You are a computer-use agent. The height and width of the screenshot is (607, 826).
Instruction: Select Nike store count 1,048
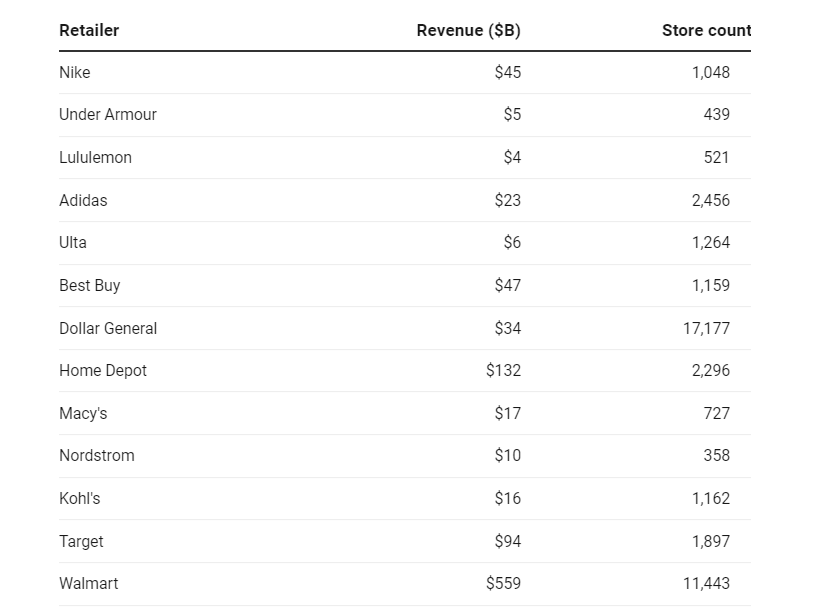[x=711, y=72]
